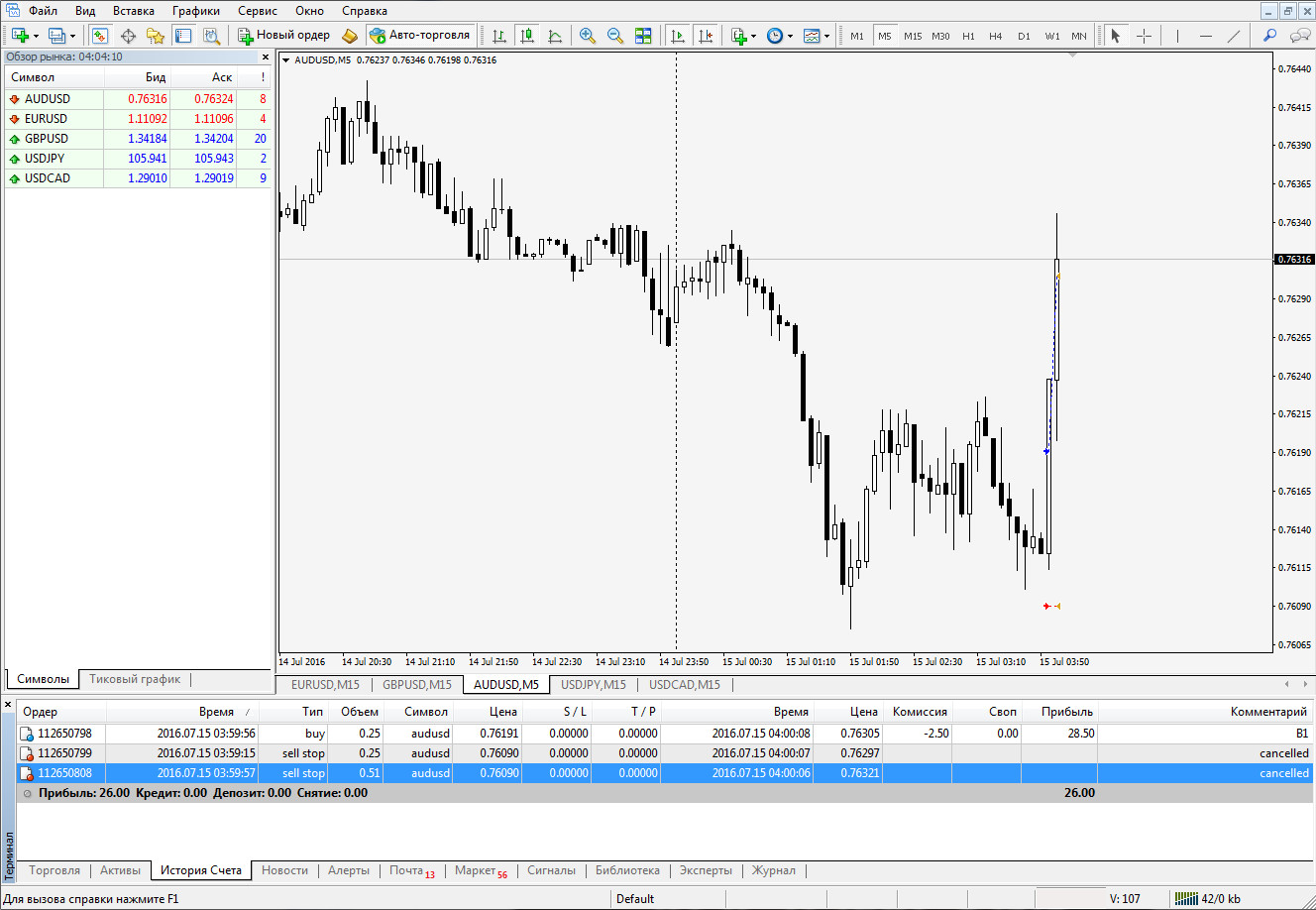Switch chart to bar chart icon
The height and width of the screenshot is (910, 1316).
click(499, 36)
